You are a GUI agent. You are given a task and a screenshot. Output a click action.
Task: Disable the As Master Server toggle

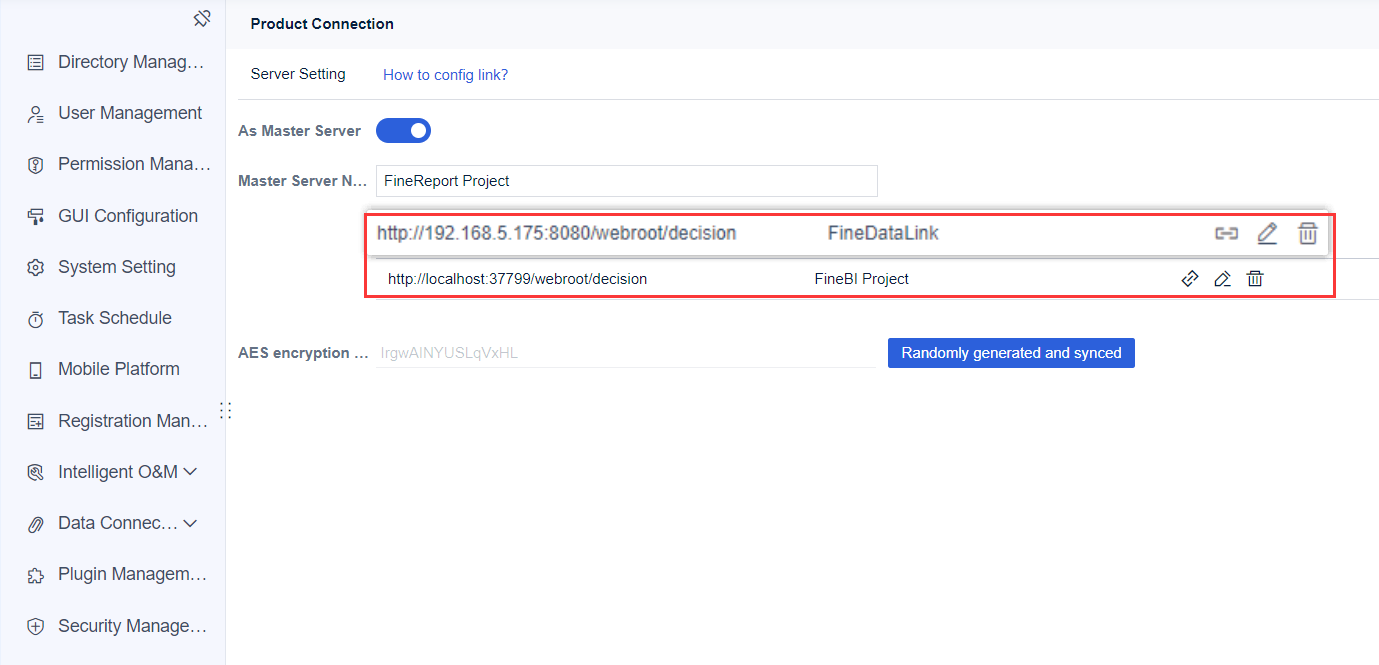(x=403, y=130)
